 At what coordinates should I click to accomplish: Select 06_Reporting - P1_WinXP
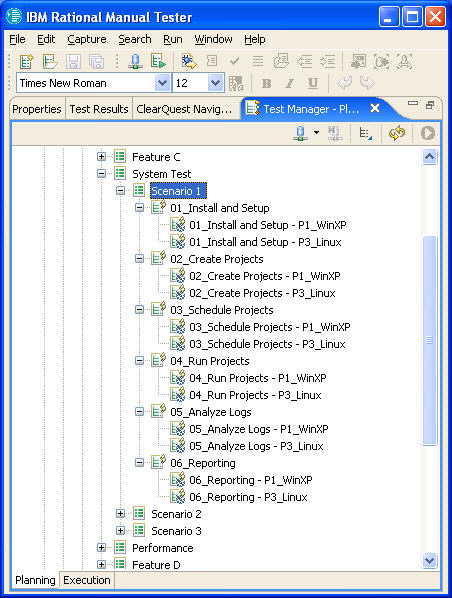click(251, 480)
